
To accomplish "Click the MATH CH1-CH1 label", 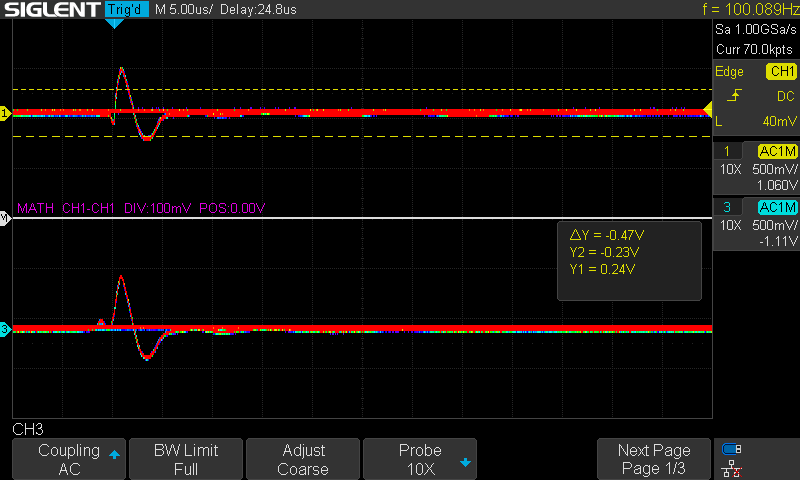I will pos(66,208).
